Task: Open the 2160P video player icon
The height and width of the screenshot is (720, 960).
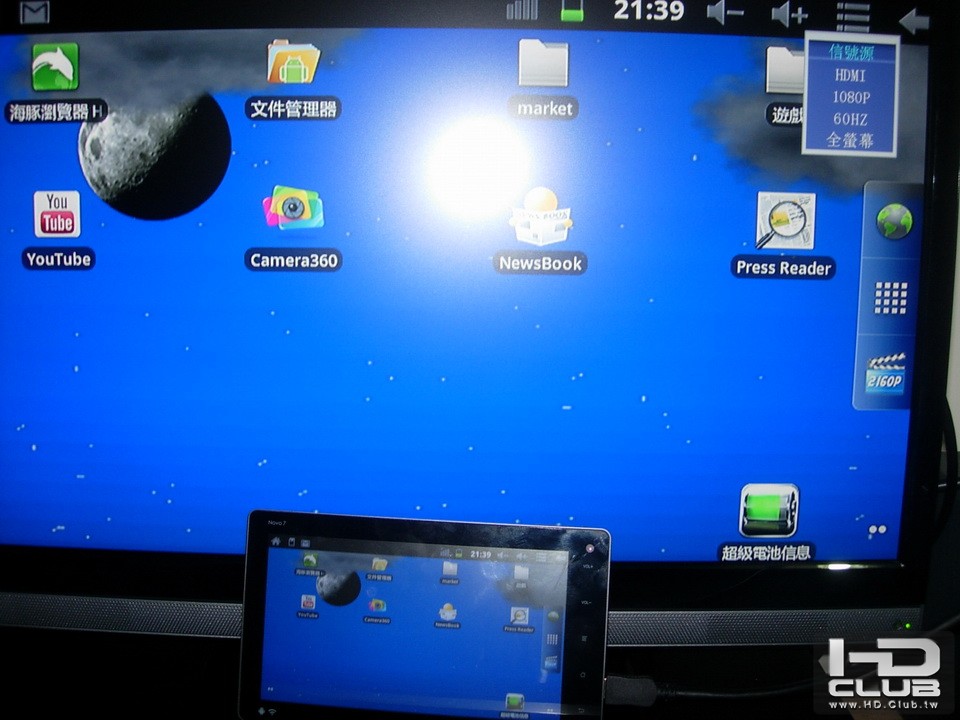Action: pyautogui.click(x=886, y=373)
